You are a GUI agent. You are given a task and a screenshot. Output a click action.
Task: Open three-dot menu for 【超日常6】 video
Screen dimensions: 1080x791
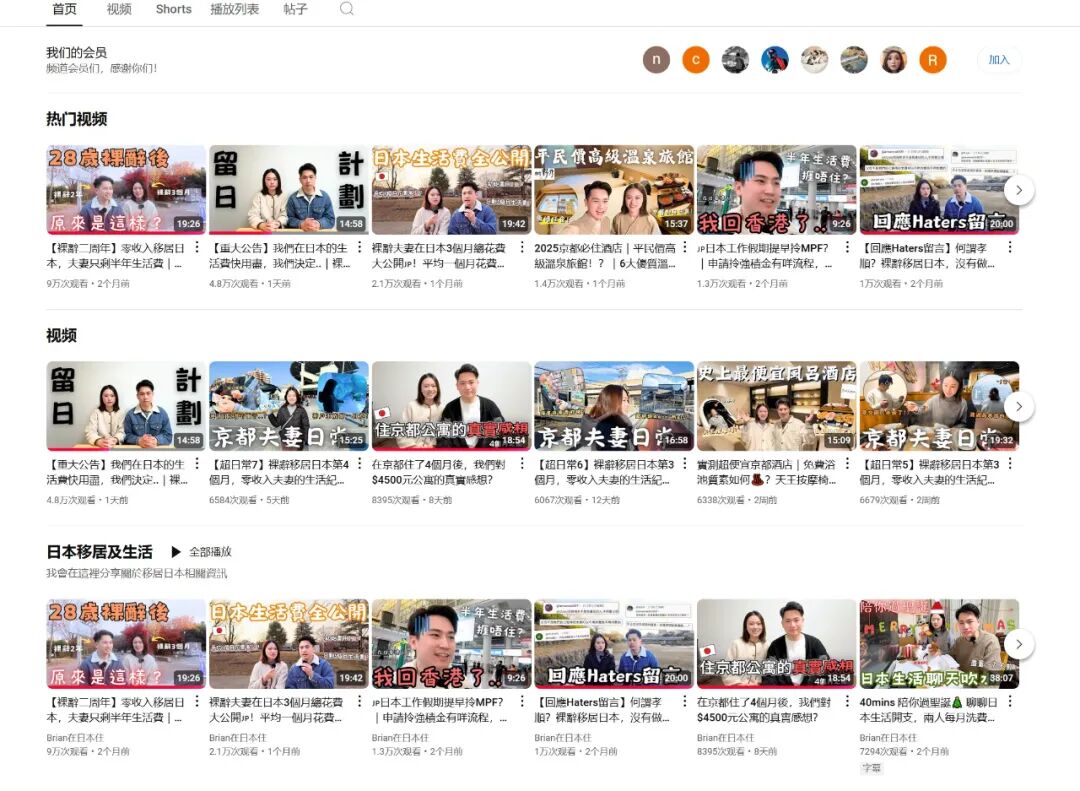pos(685,464)
